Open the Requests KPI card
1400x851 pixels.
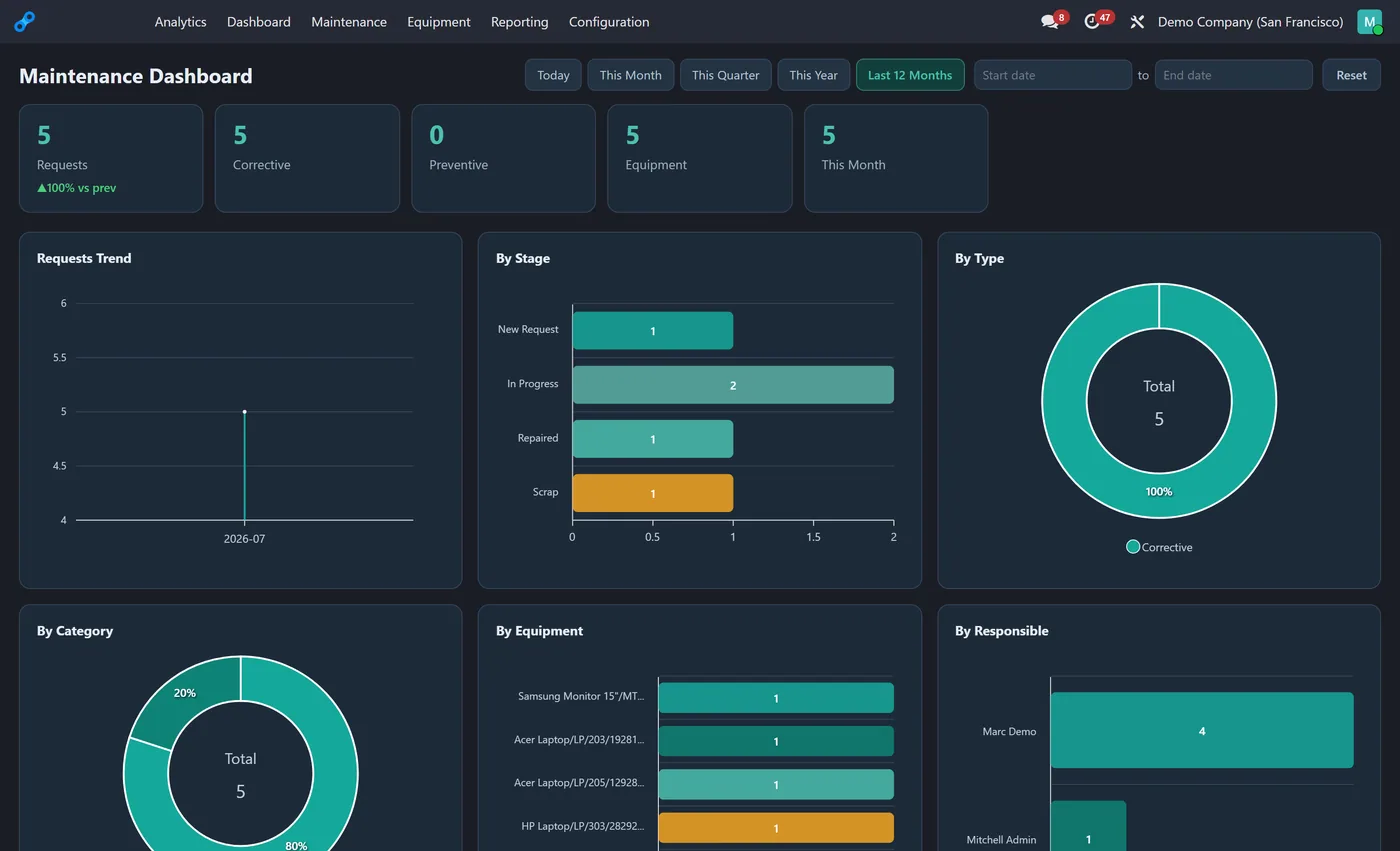[x=111, y=158]
